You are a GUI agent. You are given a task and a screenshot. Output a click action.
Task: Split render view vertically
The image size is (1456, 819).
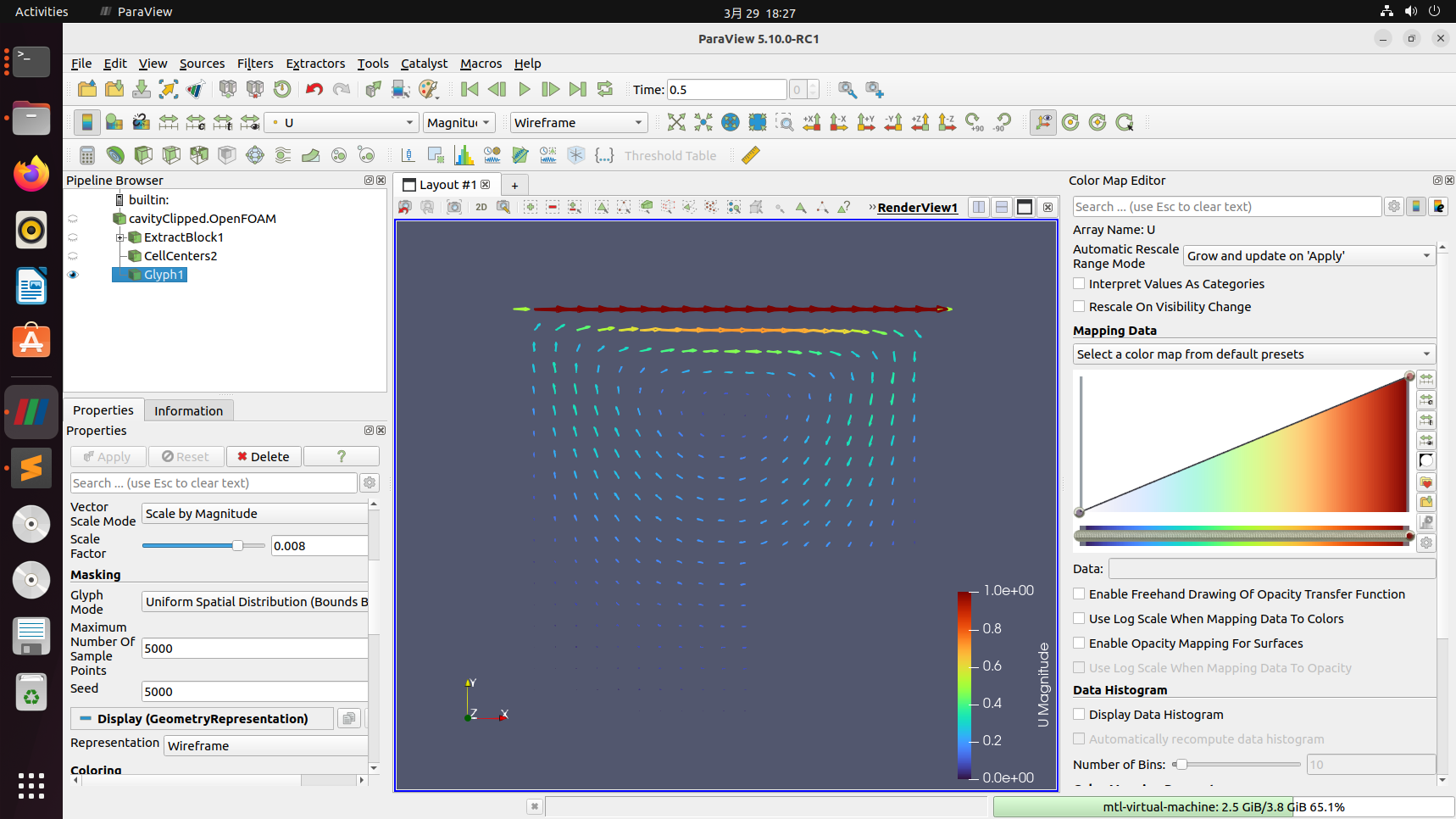pos(1002,207)
